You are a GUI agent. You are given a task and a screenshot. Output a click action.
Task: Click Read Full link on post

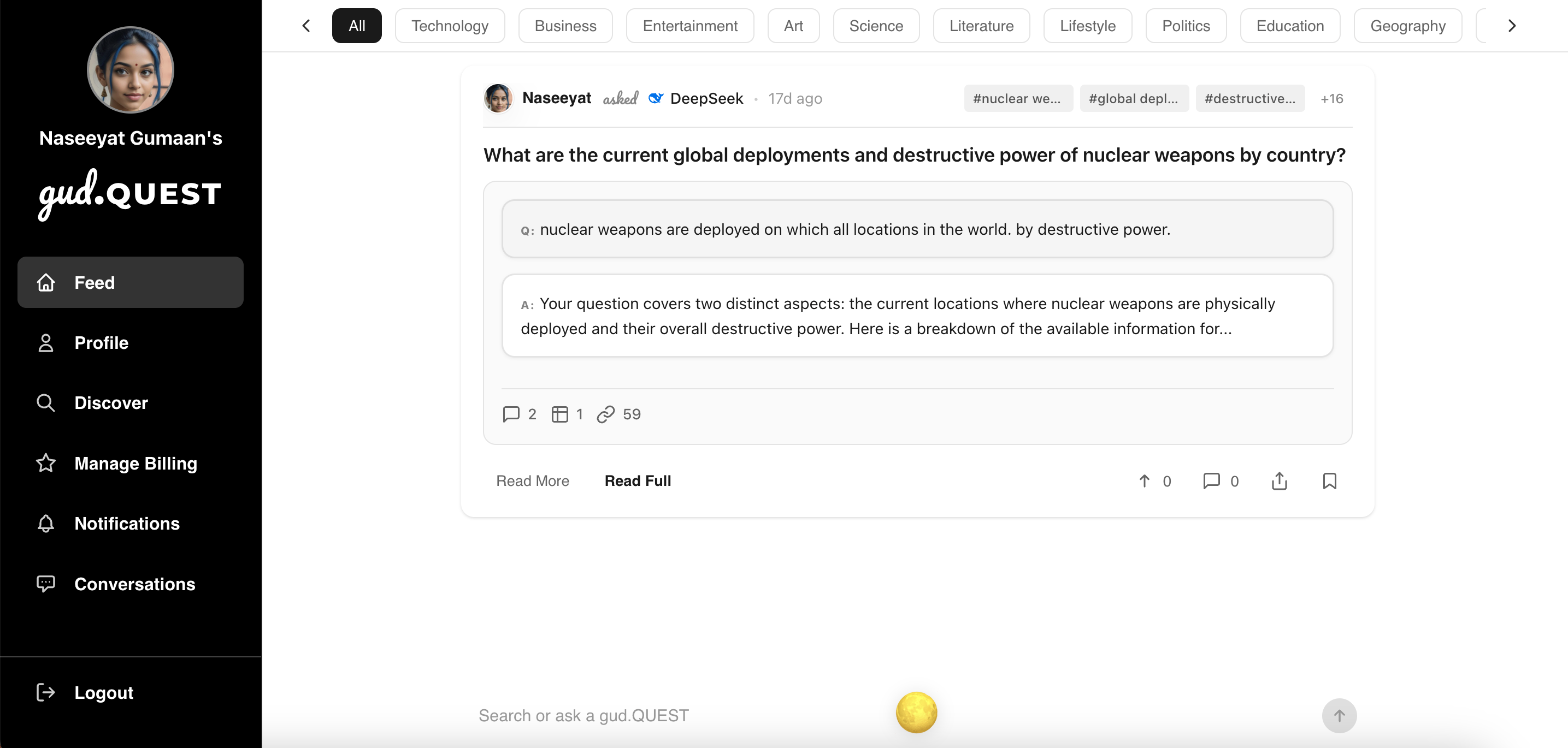(637, 481)
